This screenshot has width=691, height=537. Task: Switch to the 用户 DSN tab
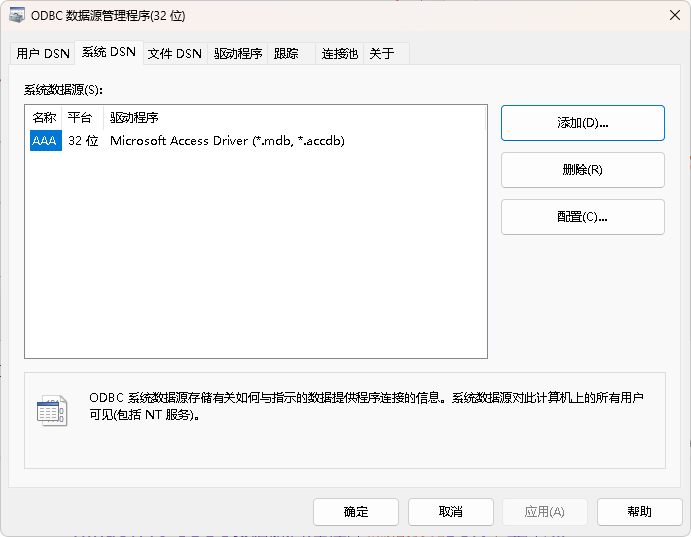point(41,54)
